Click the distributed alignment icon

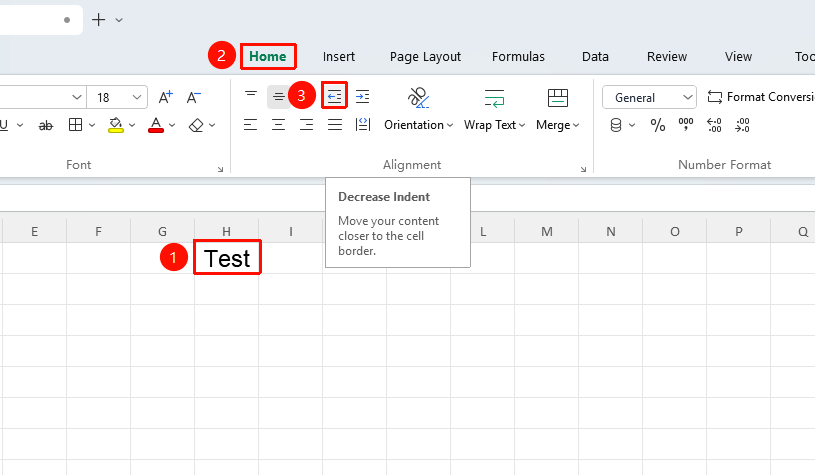coord(363,125)
